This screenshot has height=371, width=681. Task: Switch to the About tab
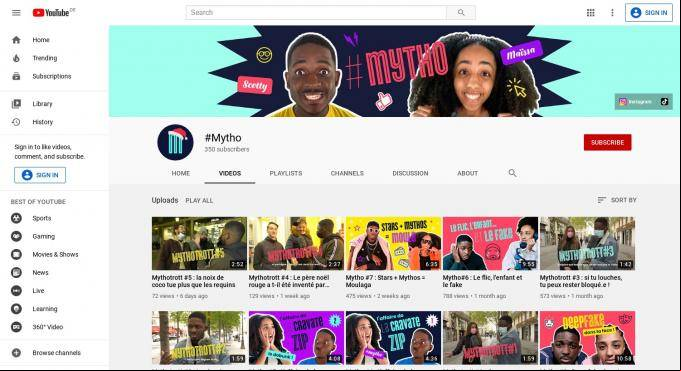(467, 173)
